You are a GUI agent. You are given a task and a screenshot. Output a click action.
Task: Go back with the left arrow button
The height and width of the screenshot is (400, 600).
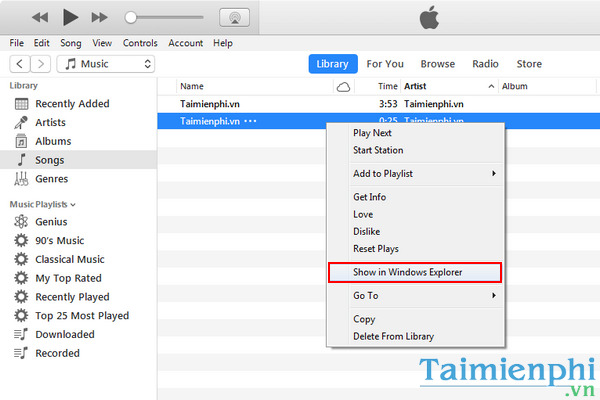(x=20, y=64)
